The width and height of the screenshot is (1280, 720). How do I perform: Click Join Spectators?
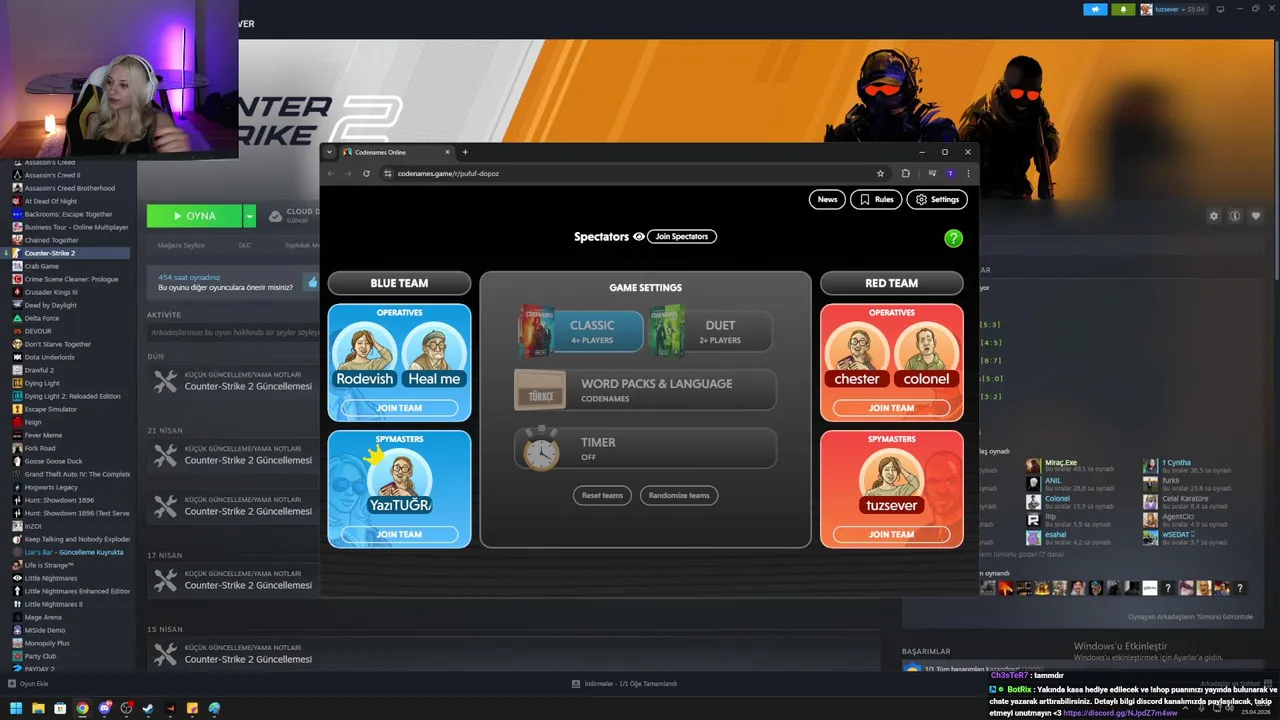[683, 236]
